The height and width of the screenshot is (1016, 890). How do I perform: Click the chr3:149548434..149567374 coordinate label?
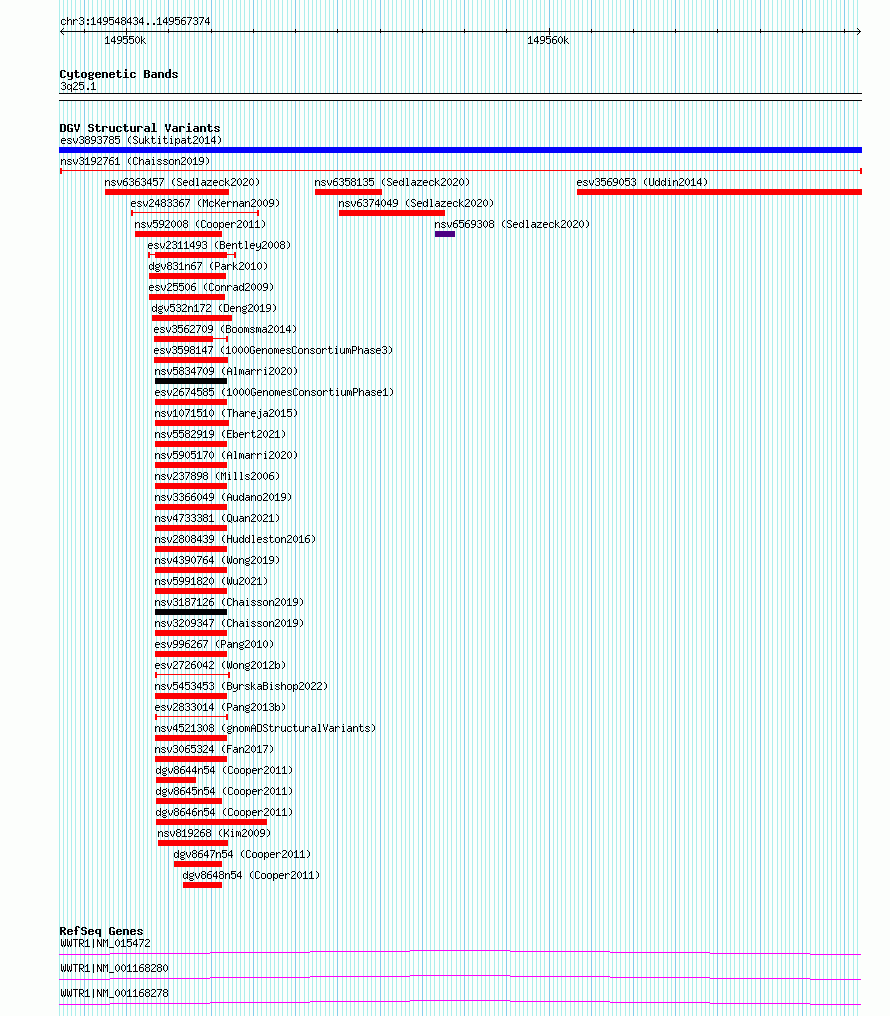tap(135, 21)
